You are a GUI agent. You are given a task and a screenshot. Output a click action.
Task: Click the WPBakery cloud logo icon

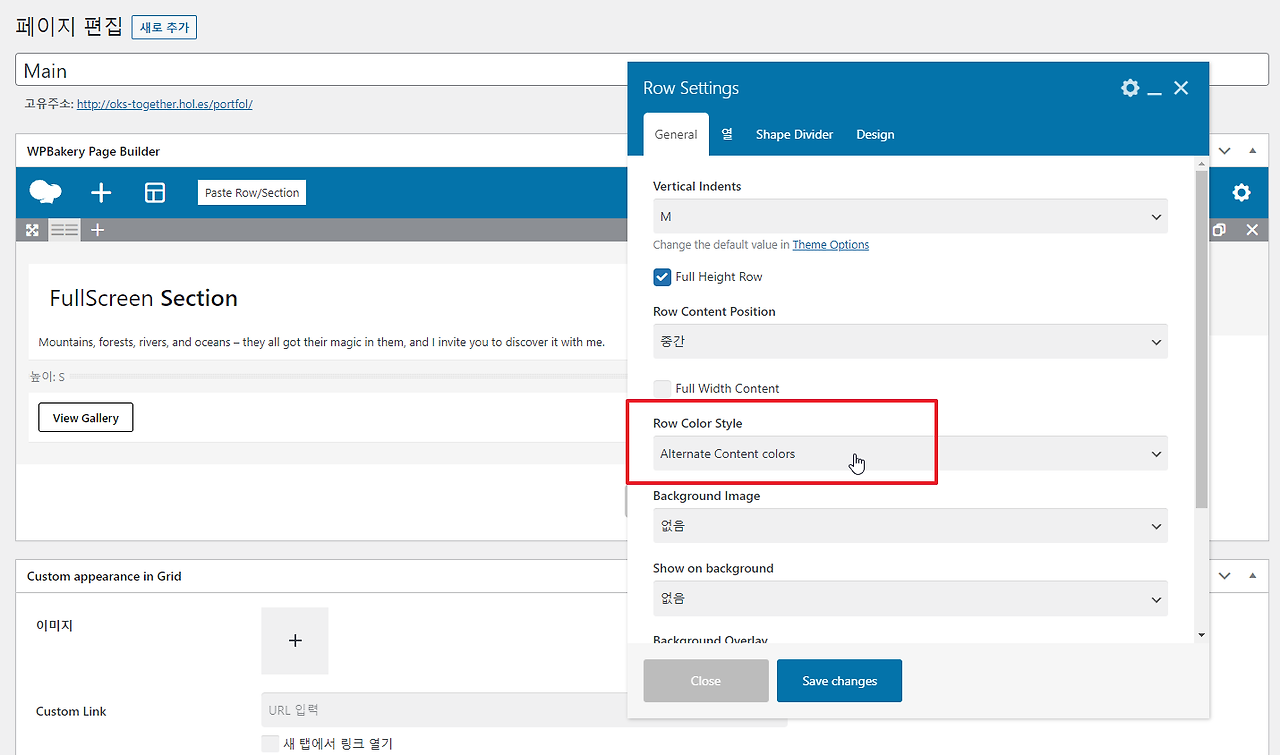[46, 192]
